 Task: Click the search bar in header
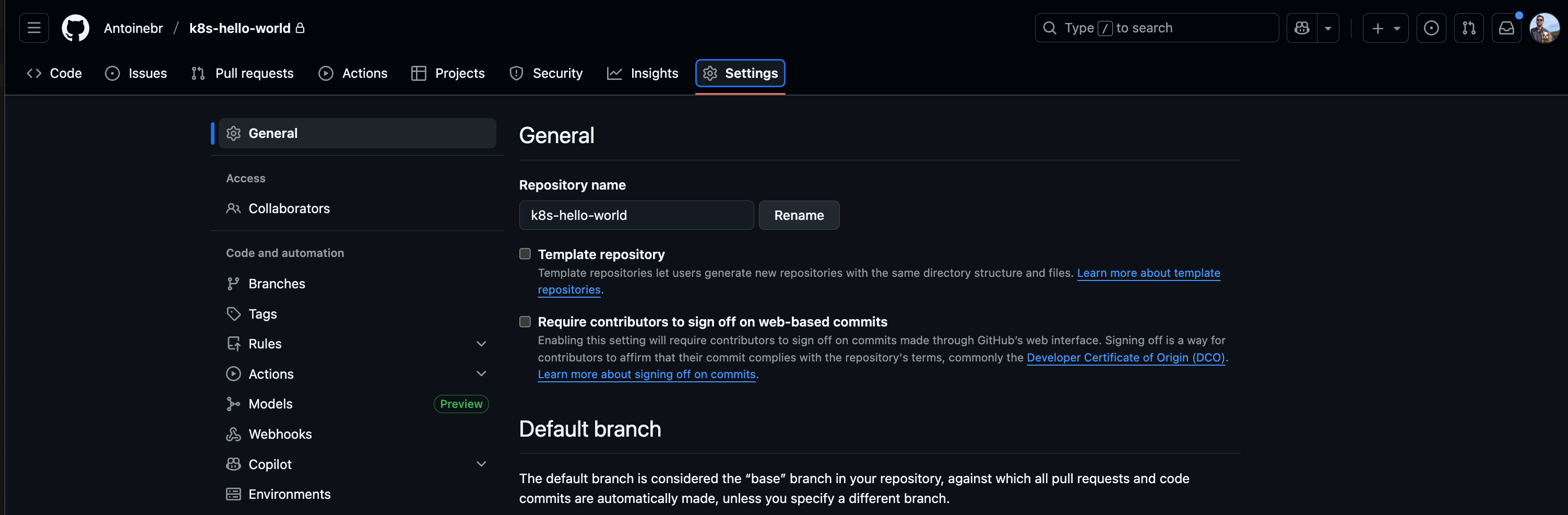pos(1157,28)
